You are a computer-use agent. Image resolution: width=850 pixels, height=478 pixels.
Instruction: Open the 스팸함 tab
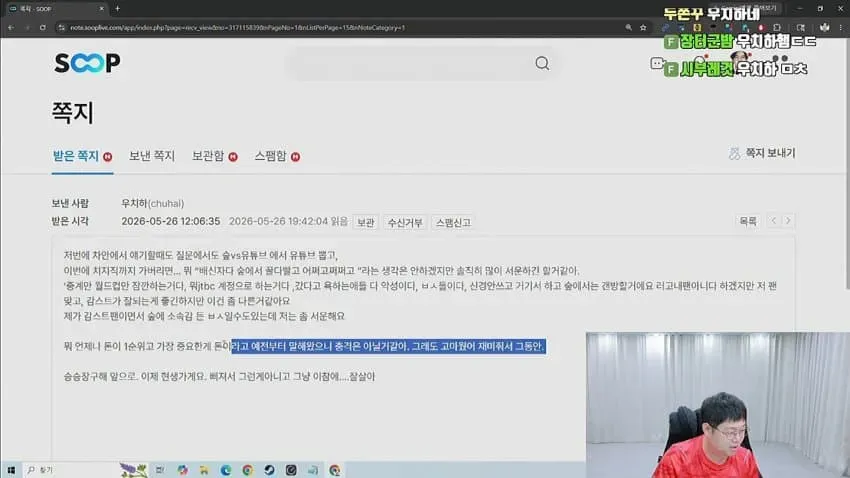[277, 156]
